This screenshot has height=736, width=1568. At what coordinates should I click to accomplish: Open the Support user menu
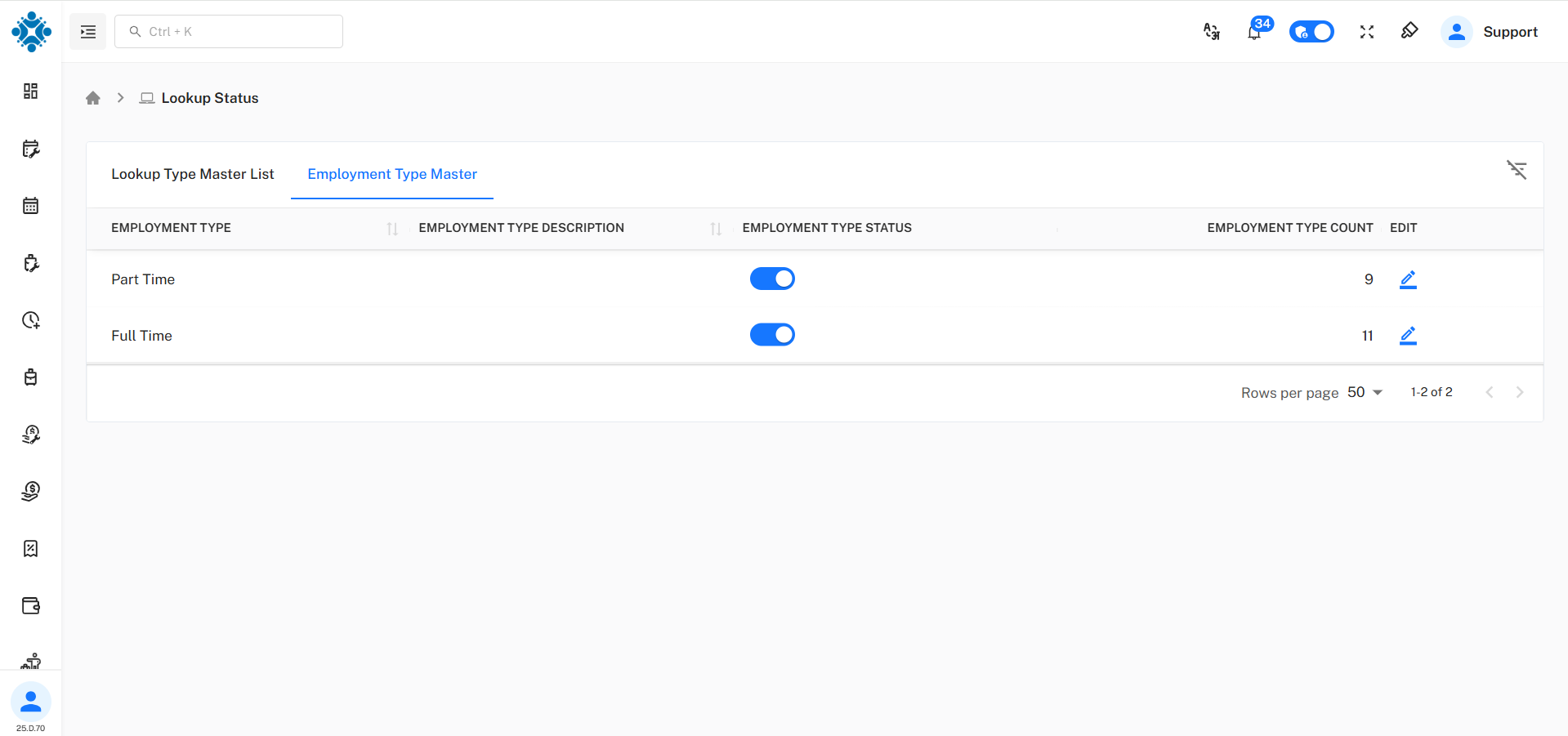pyautogui.click(x=1490, y=32)
